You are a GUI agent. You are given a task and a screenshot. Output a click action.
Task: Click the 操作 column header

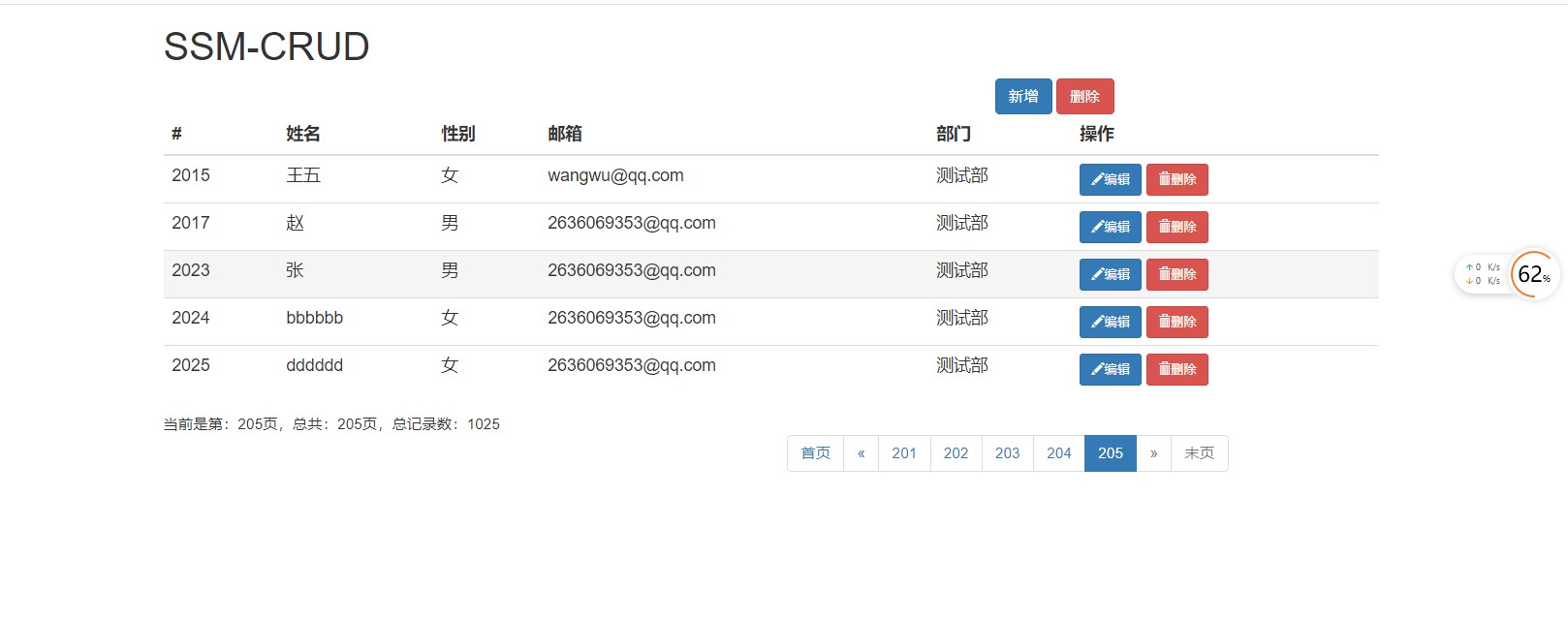(1097, 134)
